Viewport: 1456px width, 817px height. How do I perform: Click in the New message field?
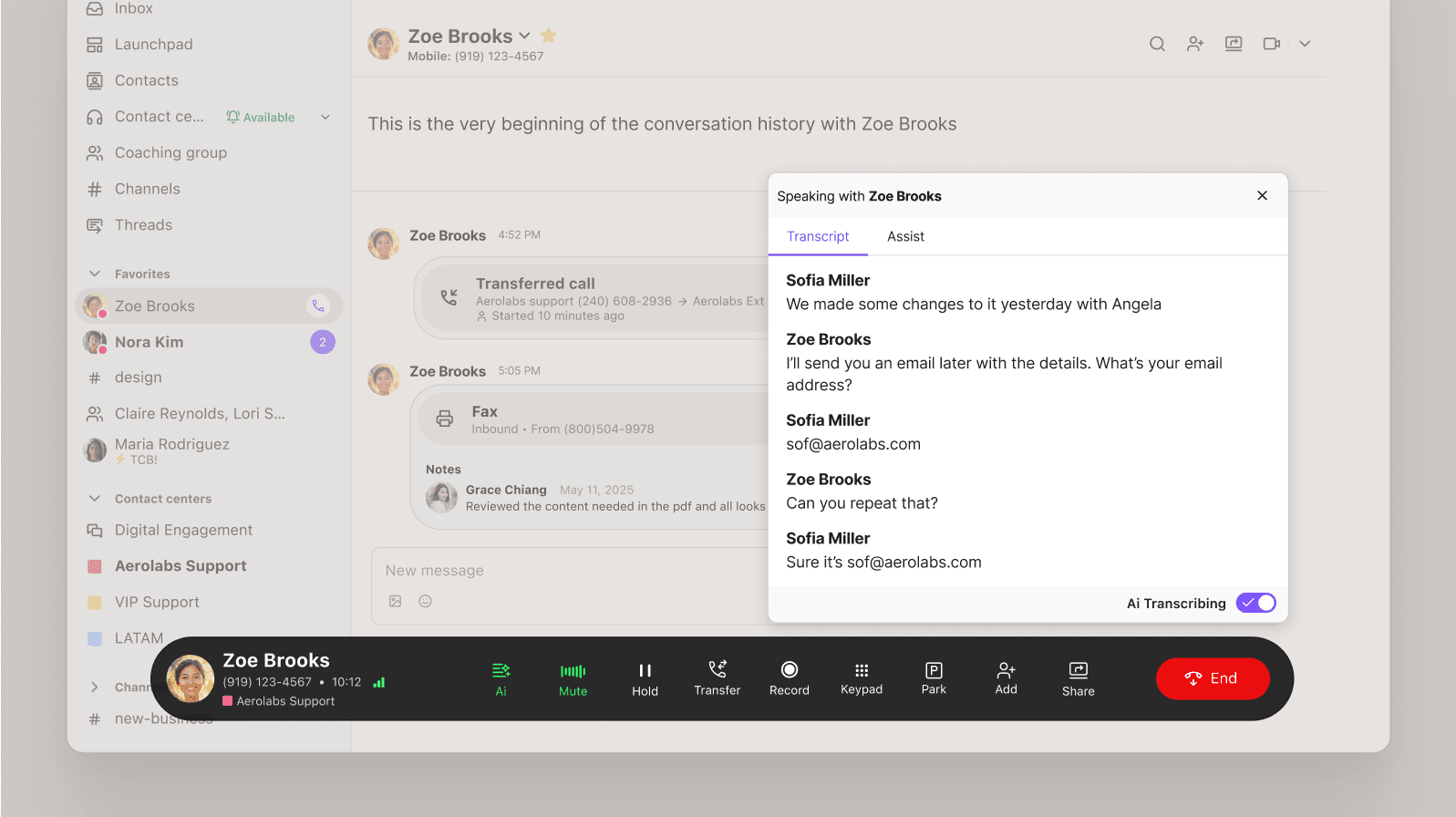pos(565,571)
